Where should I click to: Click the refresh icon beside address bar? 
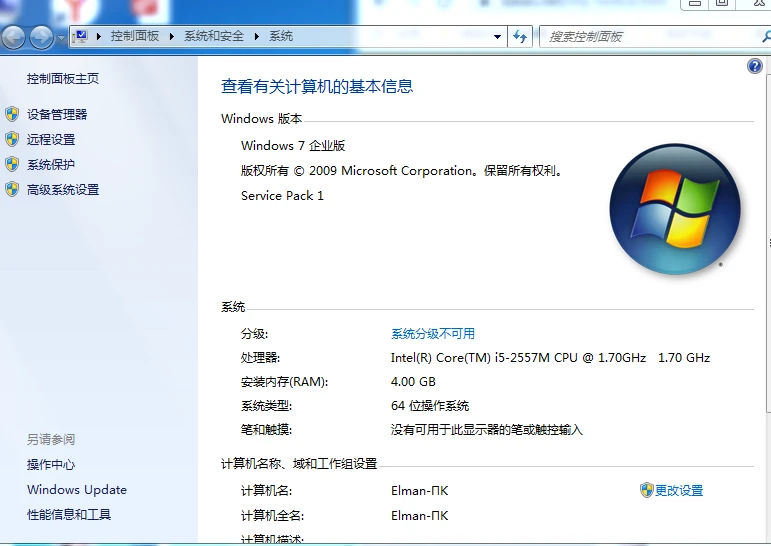520,37
